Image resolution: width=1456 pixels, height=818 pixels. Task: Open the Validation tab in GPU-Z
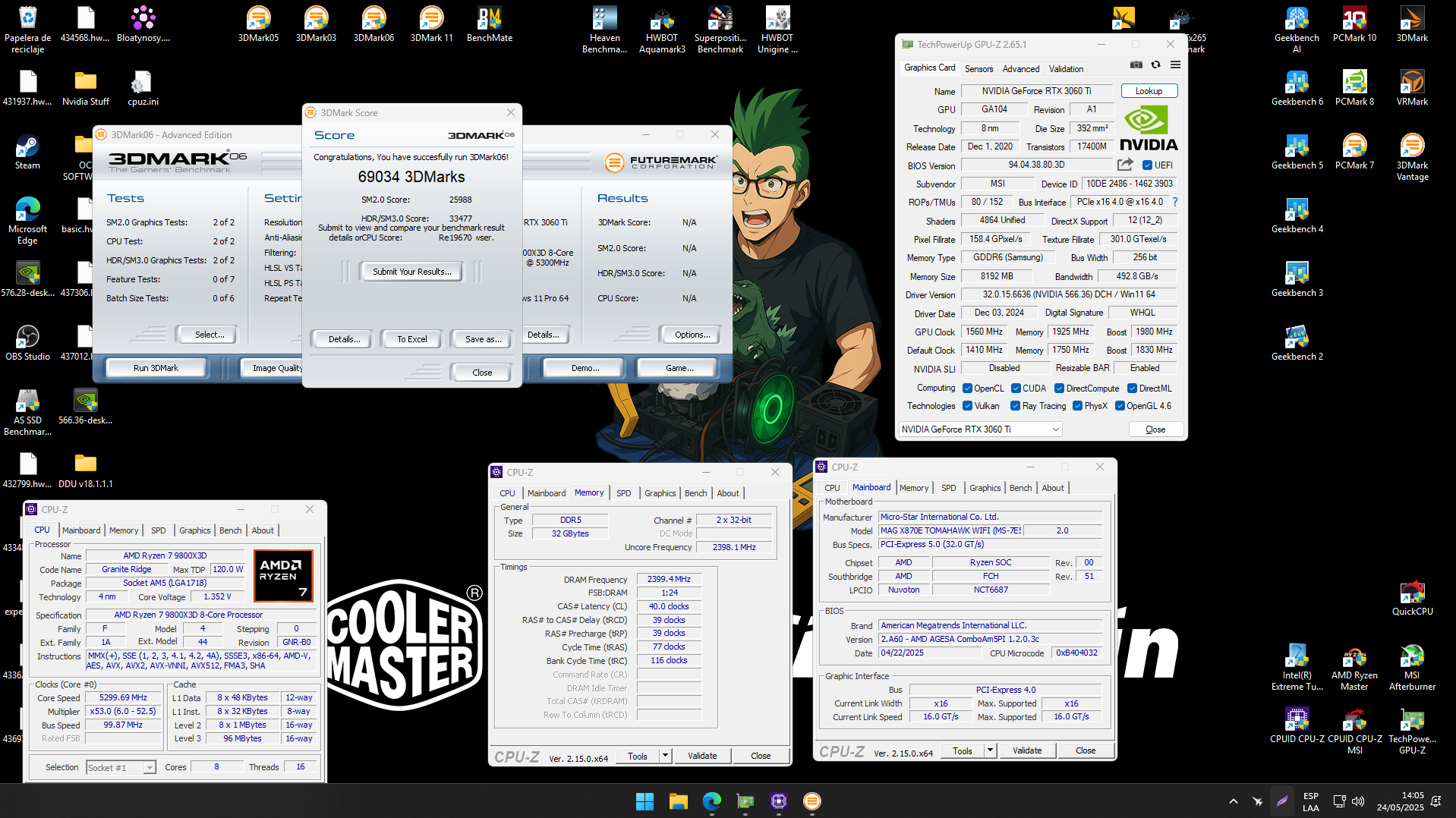[1066, 68]
